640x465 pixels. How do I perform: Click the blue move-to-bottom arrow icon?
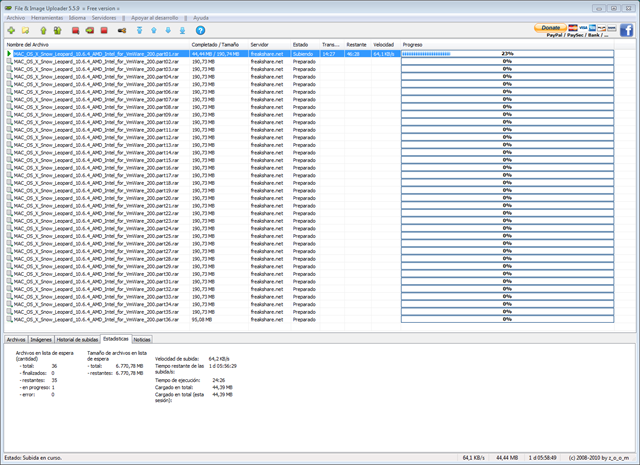click(x=182, y=30)
